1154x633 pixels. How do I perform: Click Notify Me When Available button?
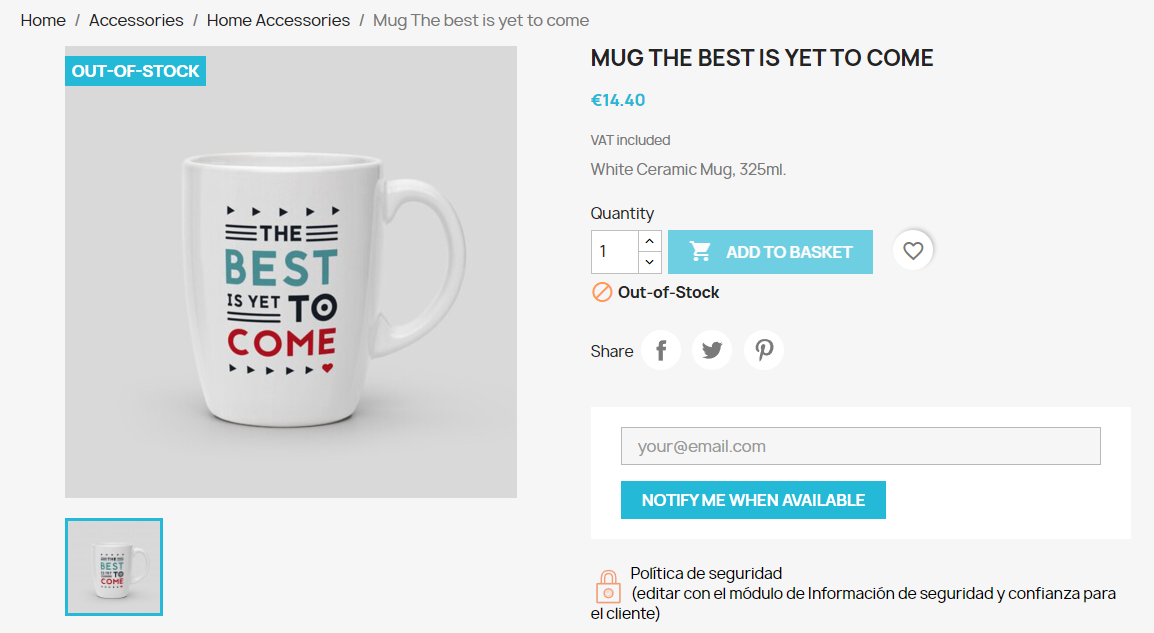pyautogui.click(x=753, y=500)
